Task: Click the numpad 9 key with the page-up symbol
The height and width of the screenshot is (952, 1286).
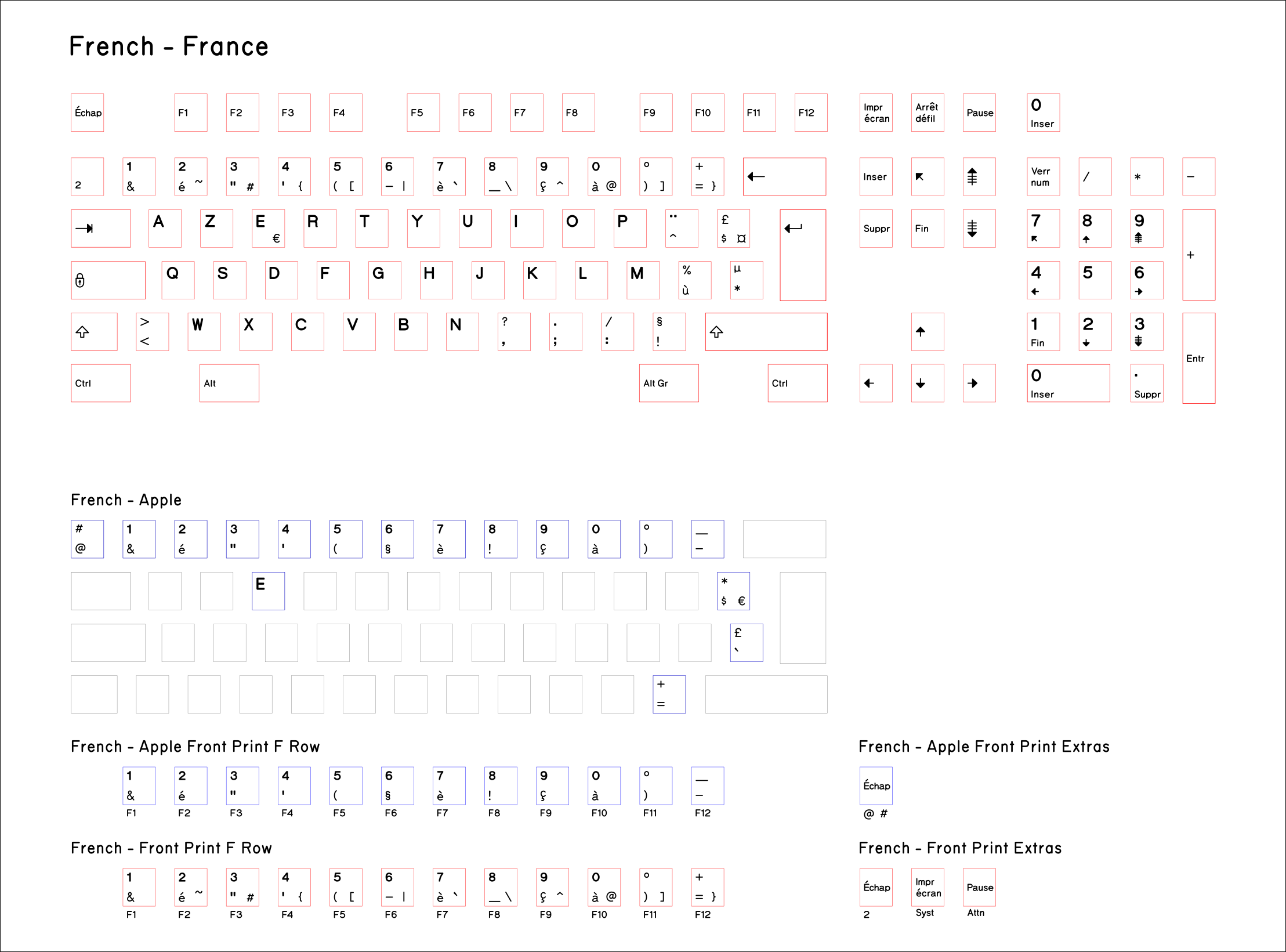Action: pos(1147,229)
